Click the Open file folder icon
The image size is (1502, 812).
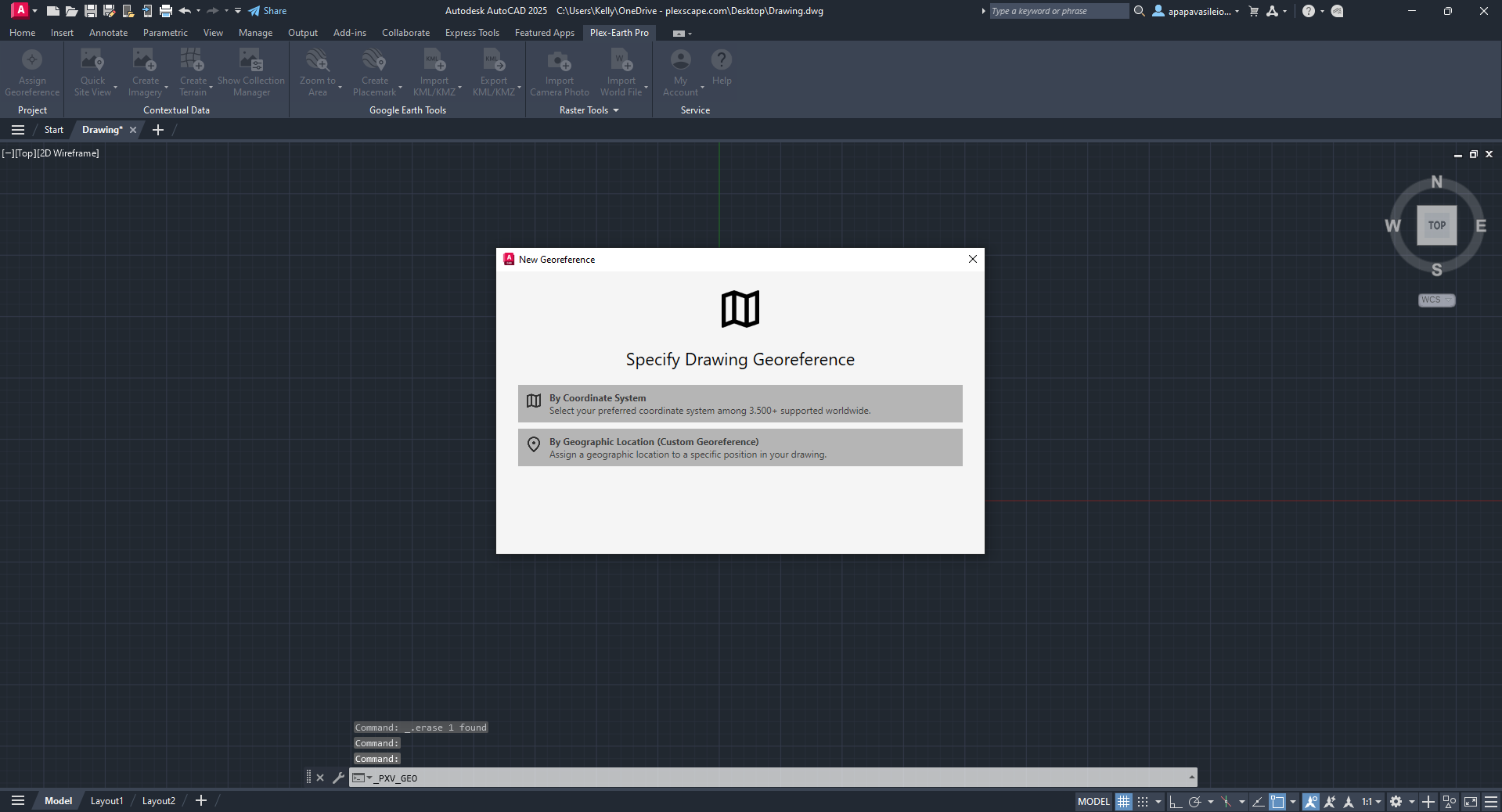[x=71, y=11]
